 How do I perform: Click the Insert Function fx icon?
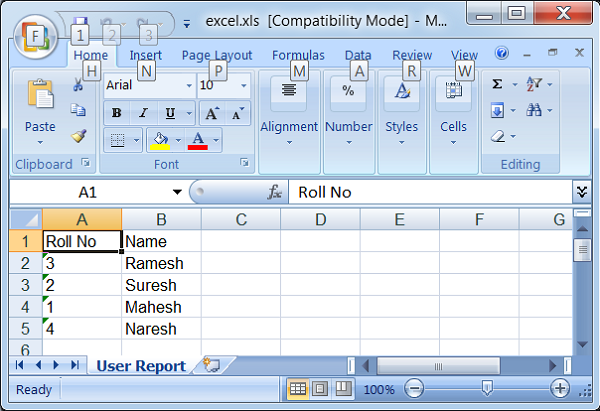click(x=274, y=192)
